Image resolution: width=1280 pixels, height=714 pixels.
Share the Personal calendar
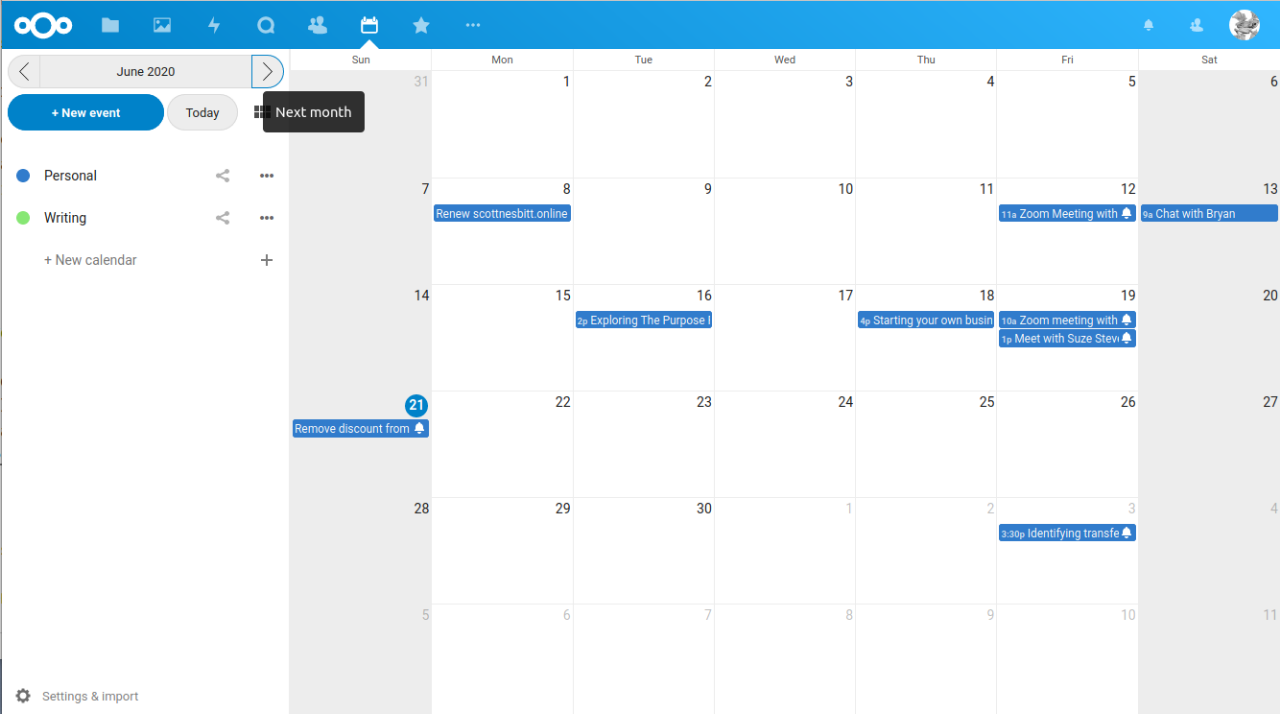(x=223, y=176)
